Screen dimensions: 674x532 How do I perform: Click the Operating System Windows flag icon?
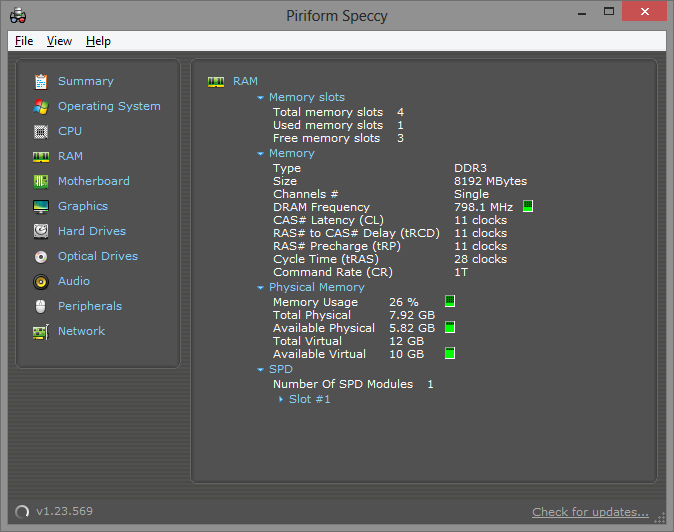click(x=41, y=107)
